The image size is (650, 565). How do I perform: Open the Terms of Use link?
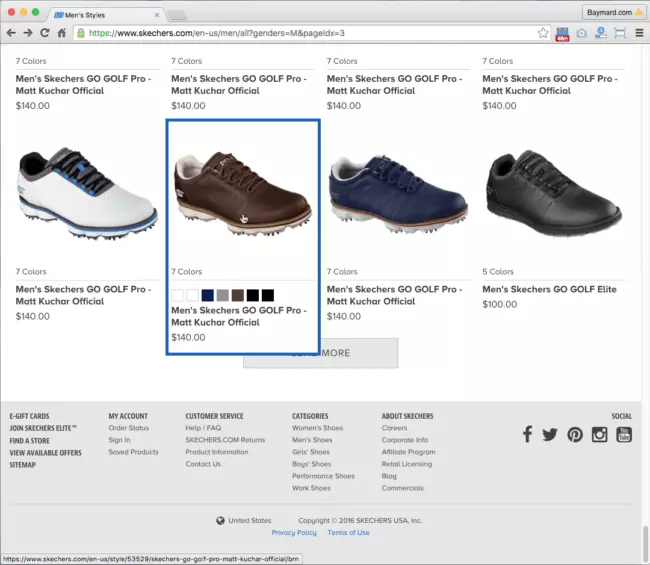348,533
